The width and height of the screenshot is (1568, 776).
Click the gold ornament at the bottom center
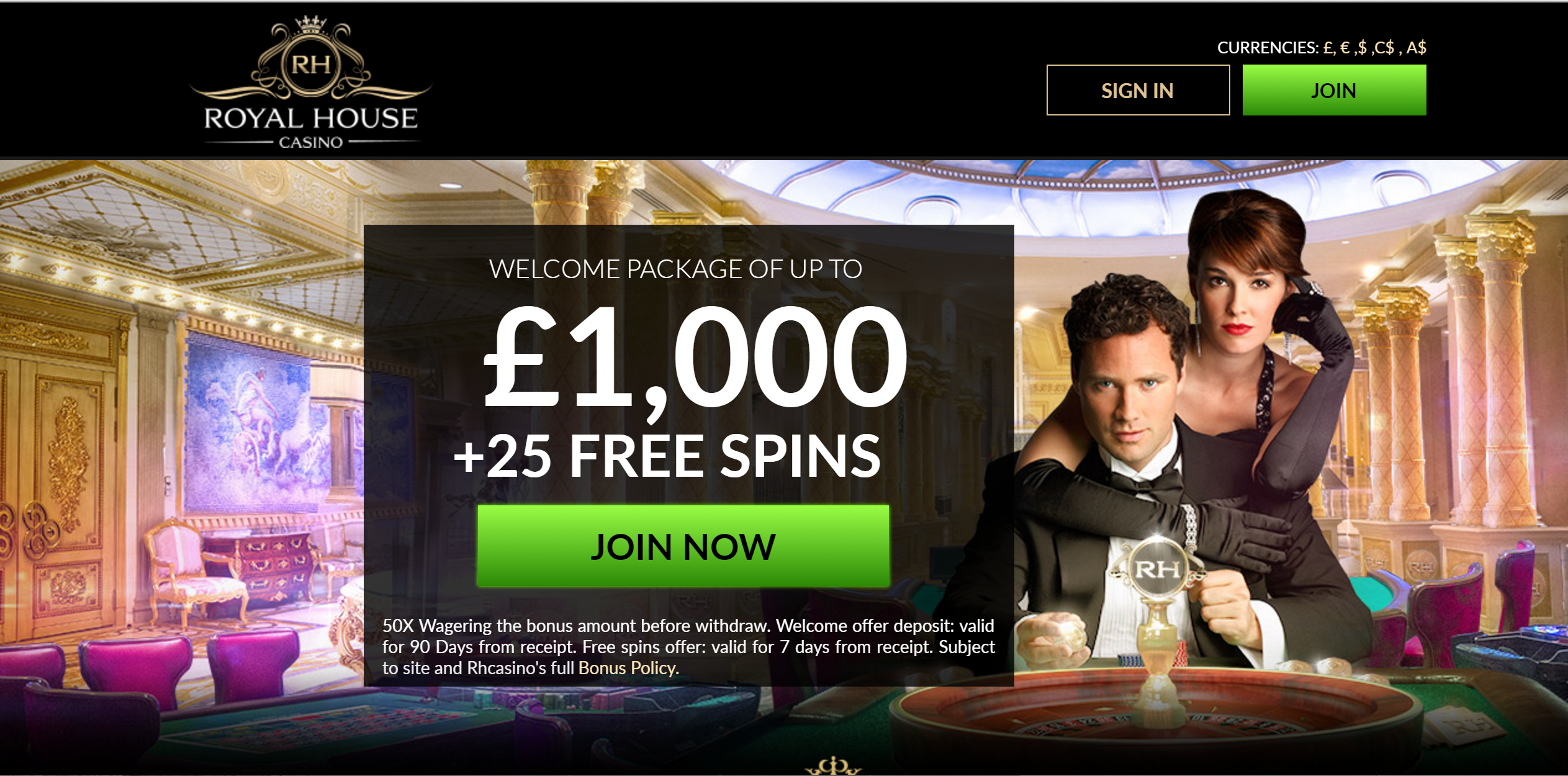point(833,766)
